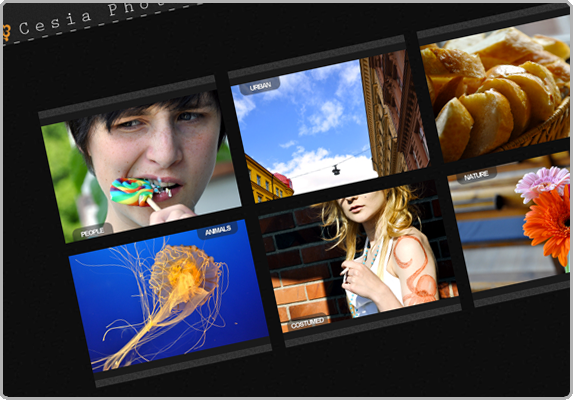
Task: View the blonde woman by brick wall photo
Action: click(358, 257)
